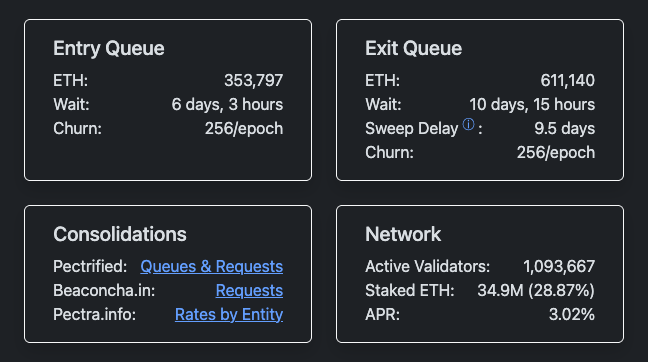
Task: Open Rates by Entity link
Action: click(x=229, y=314)
